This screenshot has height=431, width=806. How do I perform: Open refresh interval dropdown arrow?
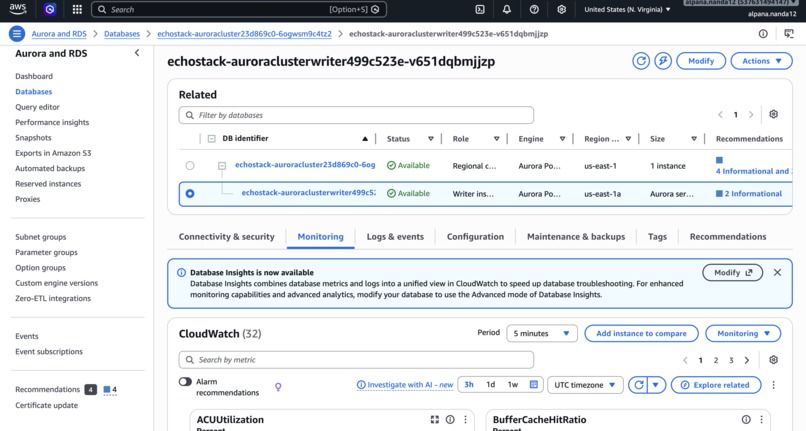point(656,385)
